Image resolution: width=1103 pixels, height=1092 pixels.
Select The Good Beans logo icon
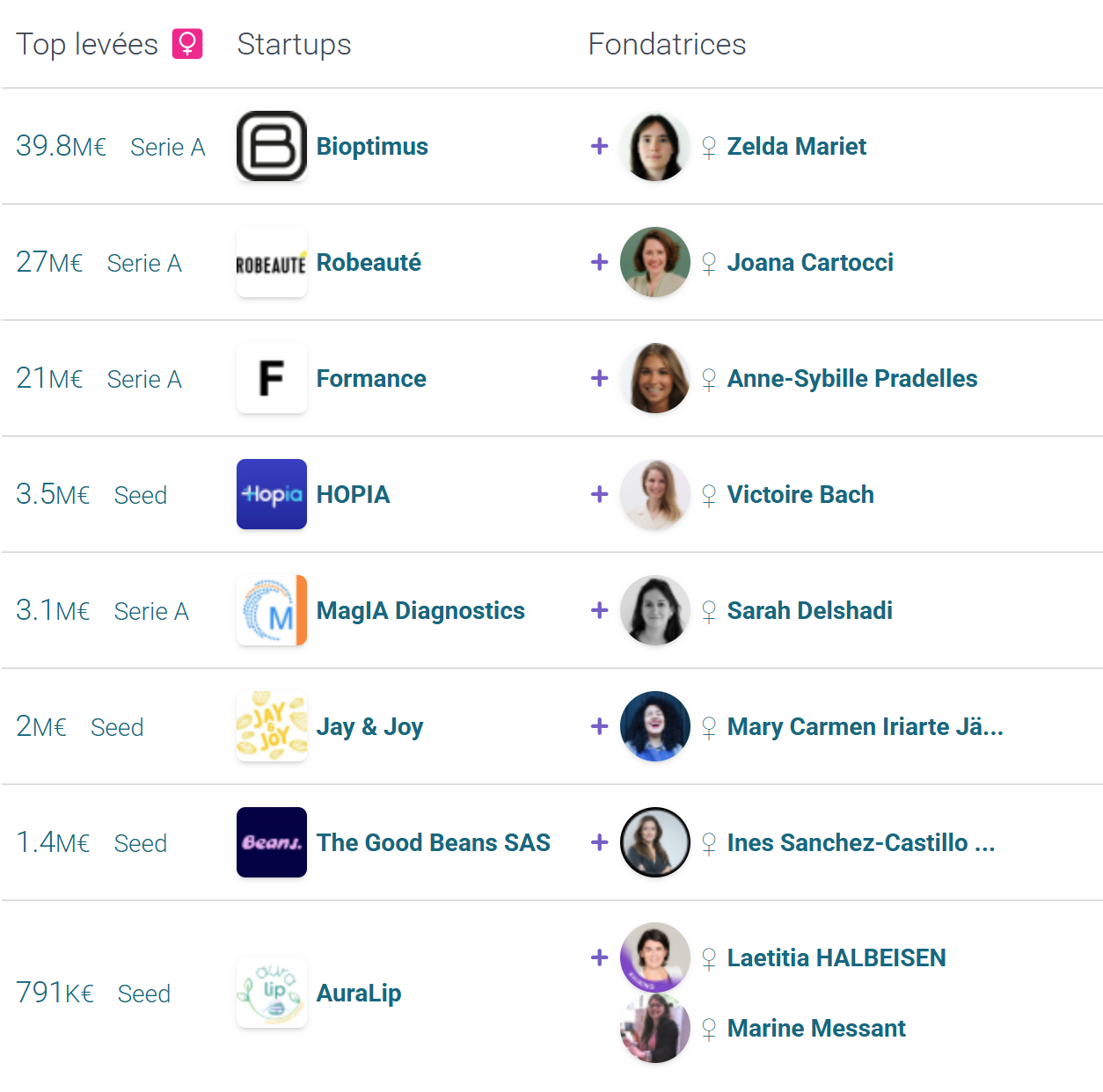coord(272,842)
